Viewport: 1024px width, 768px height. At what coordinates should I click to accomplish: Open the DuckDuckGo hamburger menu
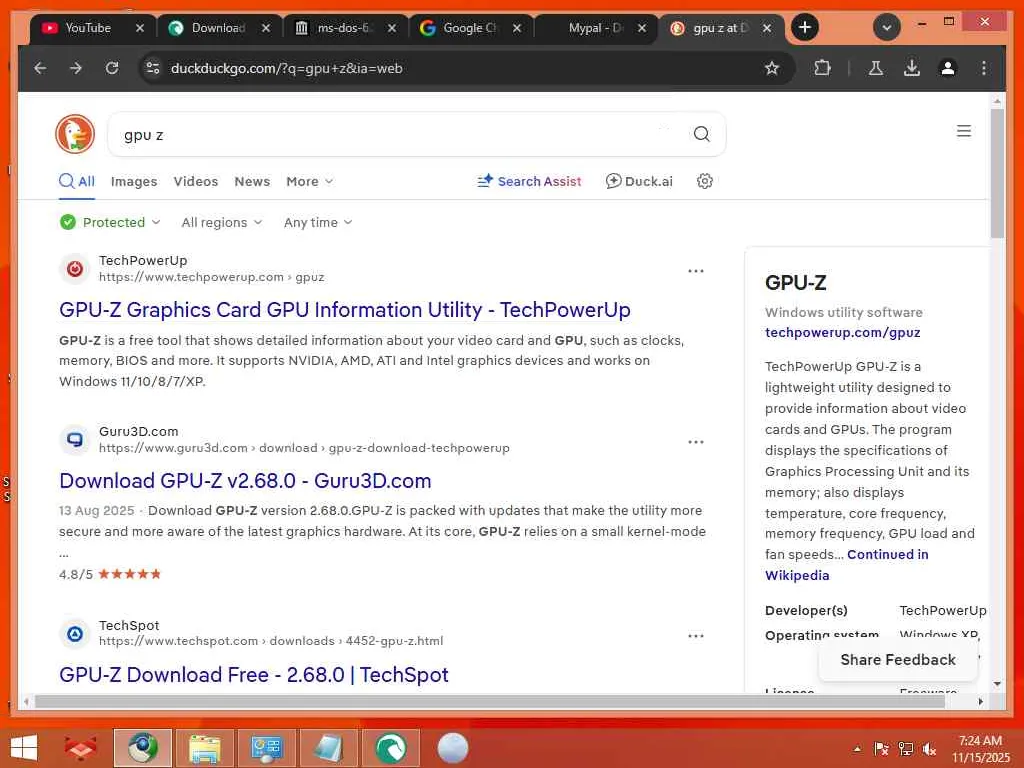(963, 131)
